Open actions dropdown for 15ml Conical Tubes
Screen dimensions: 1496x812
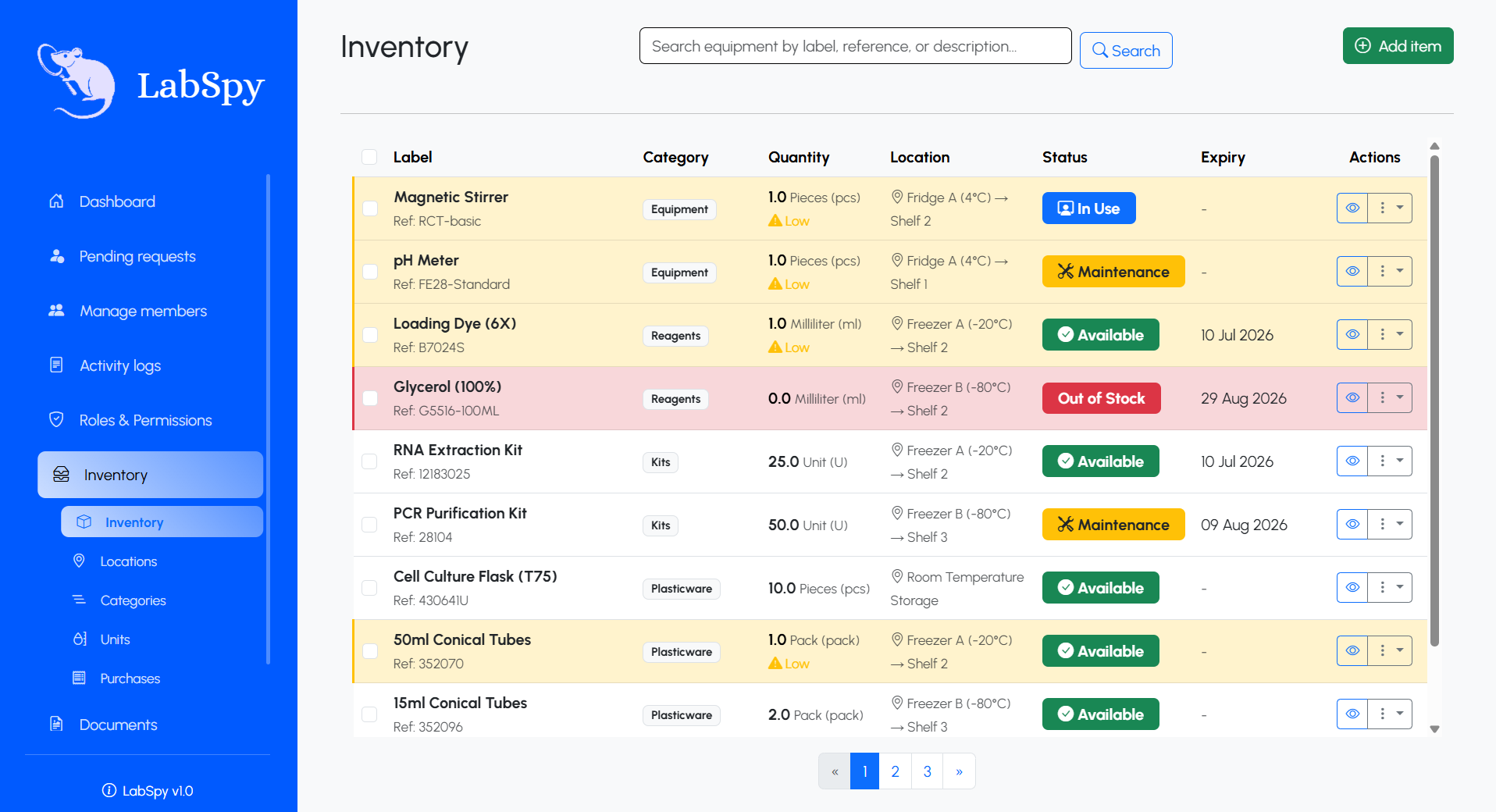pos(1390,714)
